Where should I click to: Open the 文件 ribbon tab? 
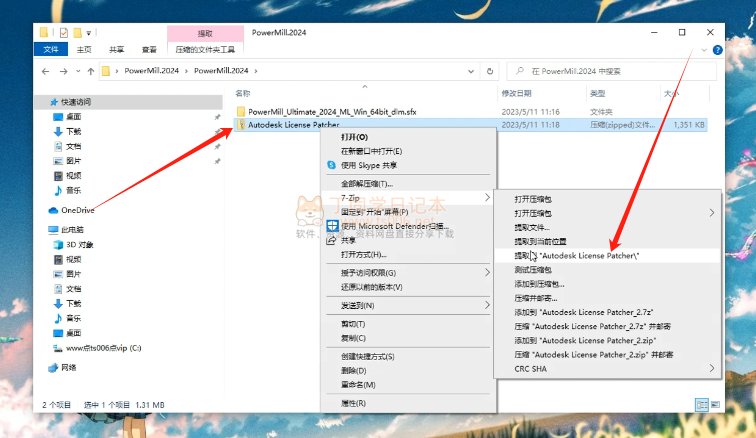tap(51, 49)
